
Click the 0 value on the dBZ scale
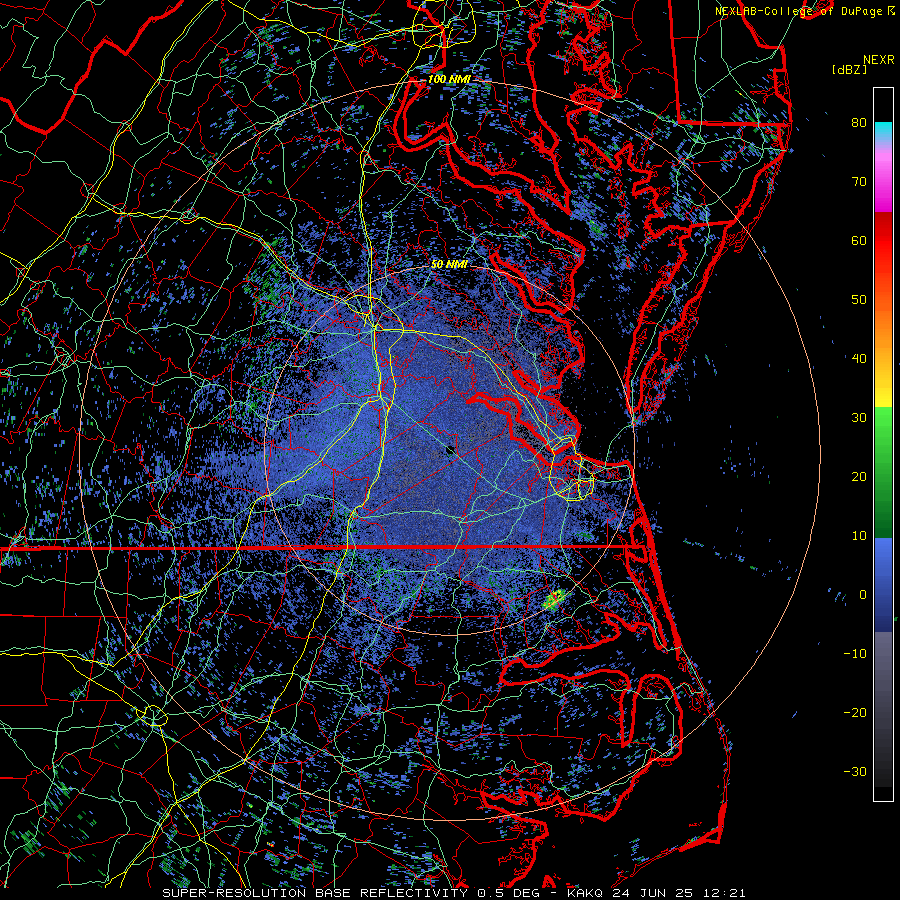tap(863, 595)
